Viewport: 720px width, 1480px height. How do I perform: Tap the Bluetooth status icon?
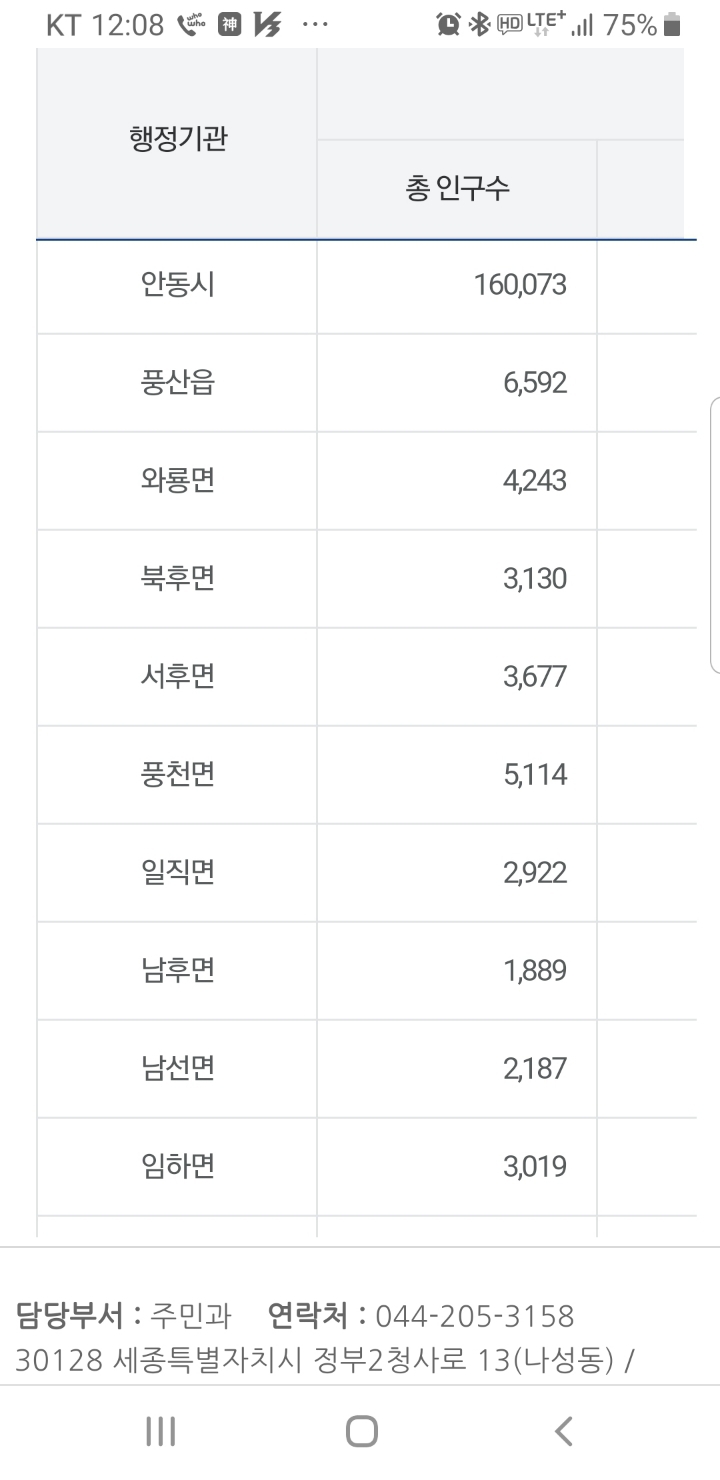[x=479, y=25]
